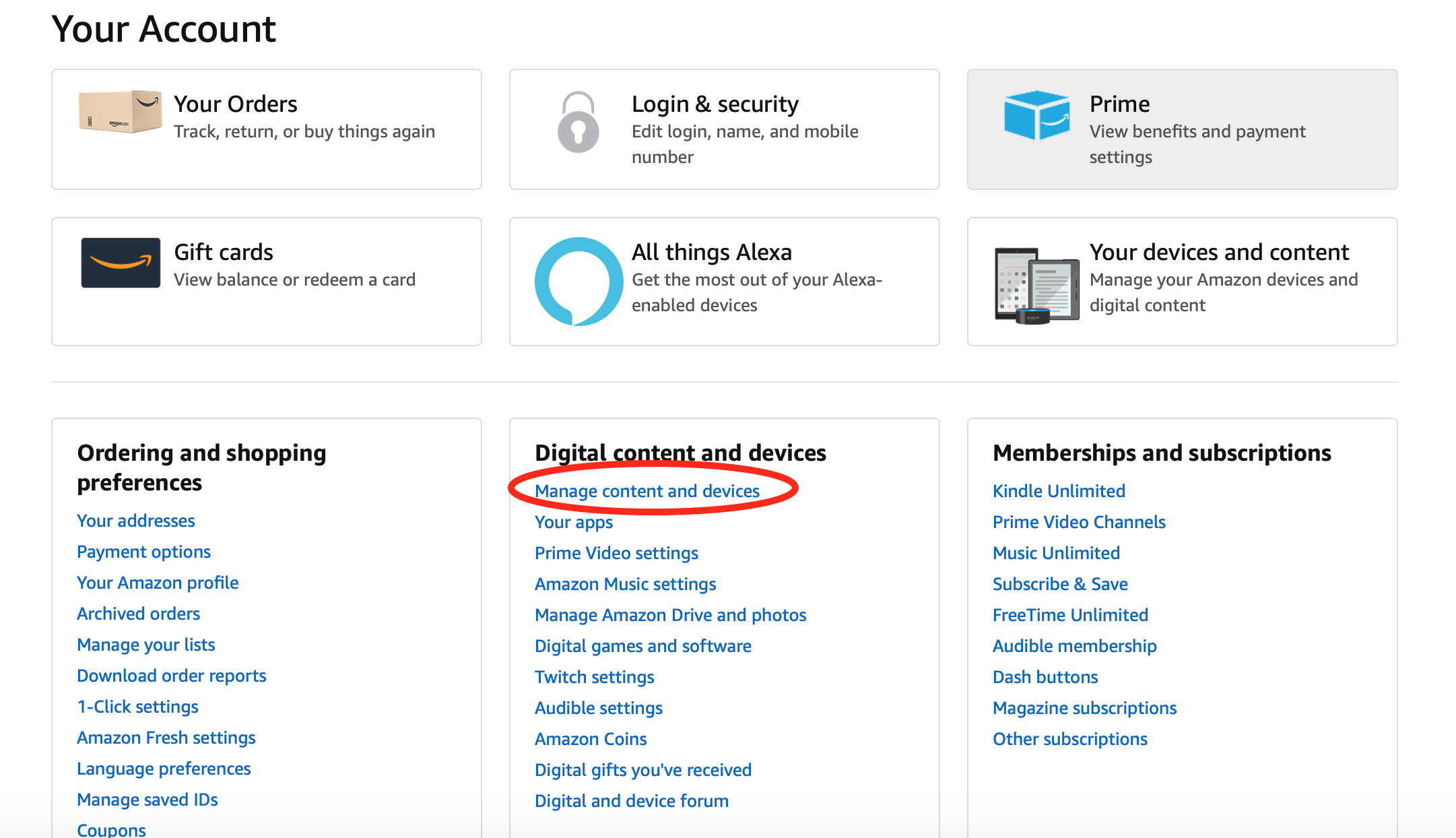The image size is (1456, 838).
Task: Visit Digital and device forum
Action: click(x=631, y=801)
